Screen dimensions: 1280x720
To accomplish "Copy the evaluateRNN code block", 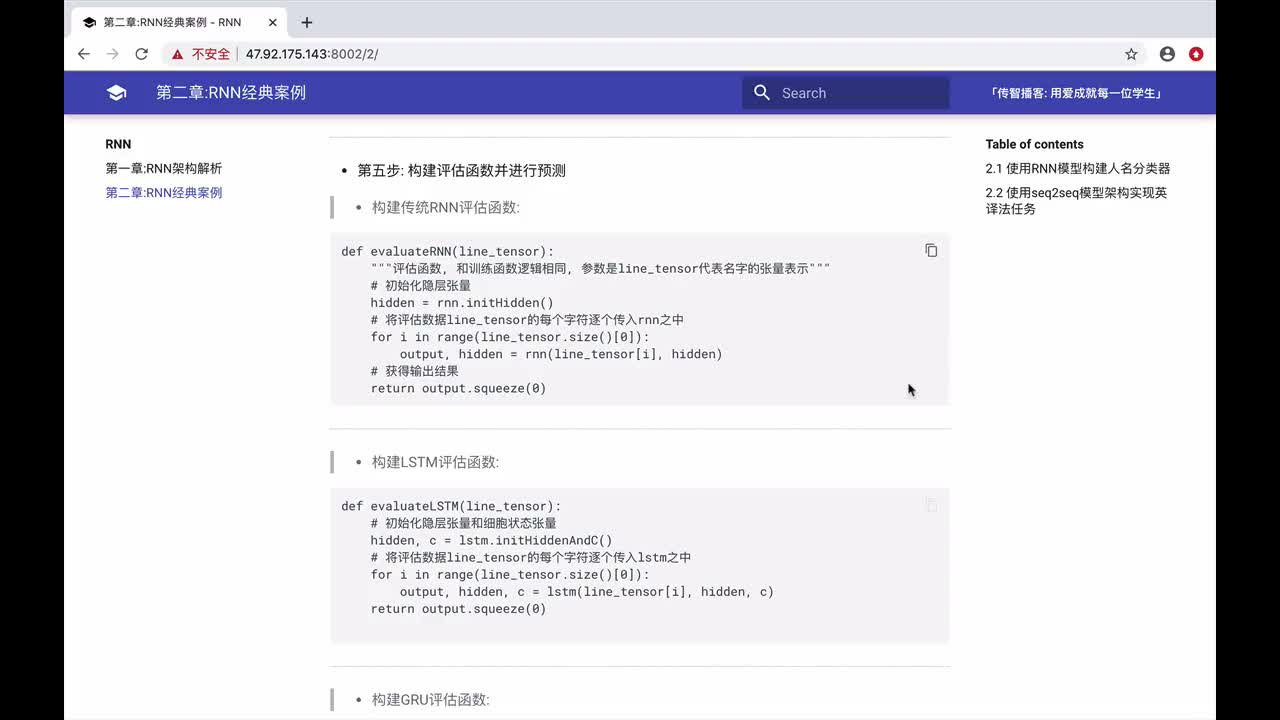I will (x=931, y=251).
